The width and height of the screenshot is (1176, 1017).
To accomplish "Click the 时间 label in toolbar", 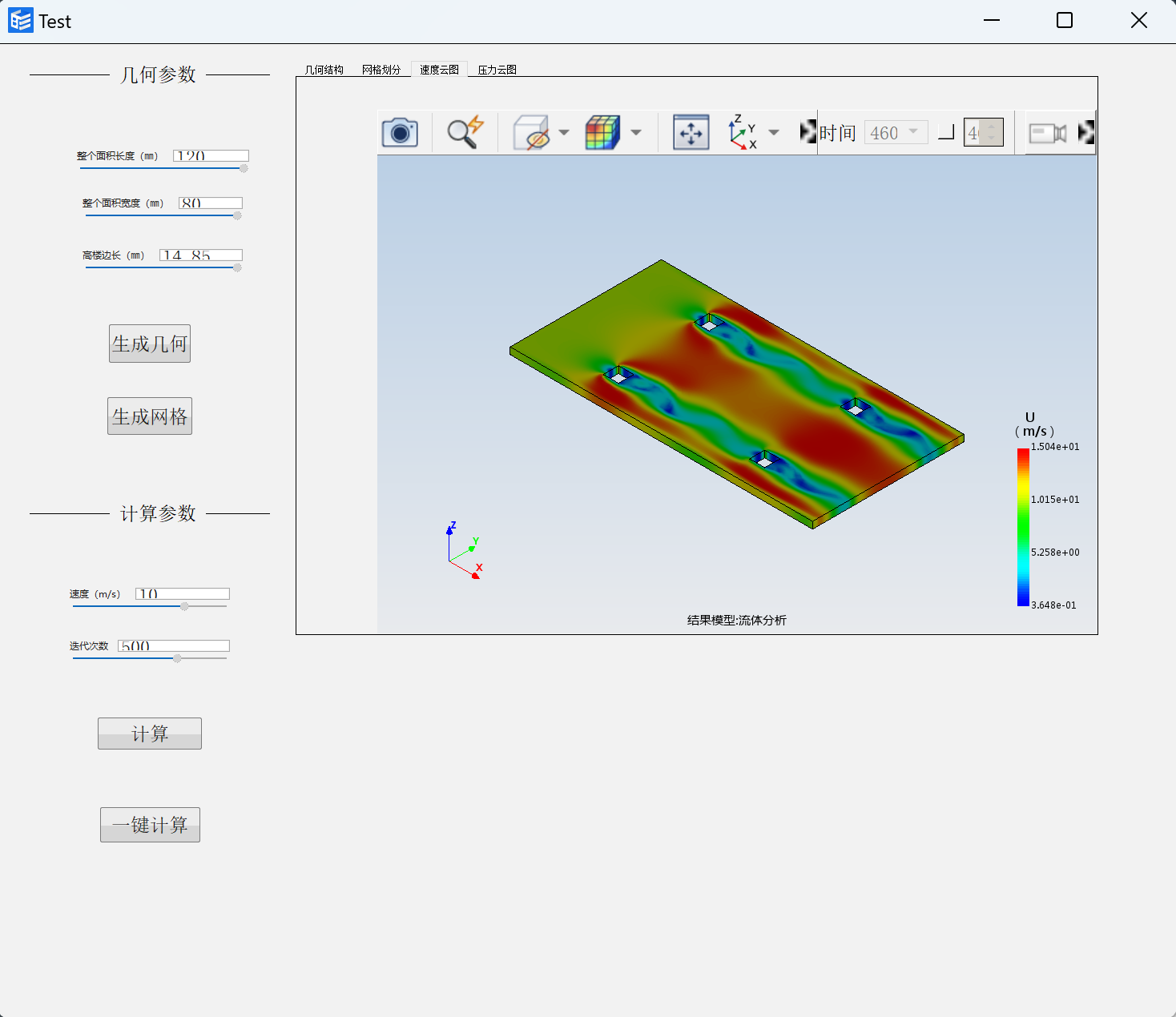I will [838, 133].
